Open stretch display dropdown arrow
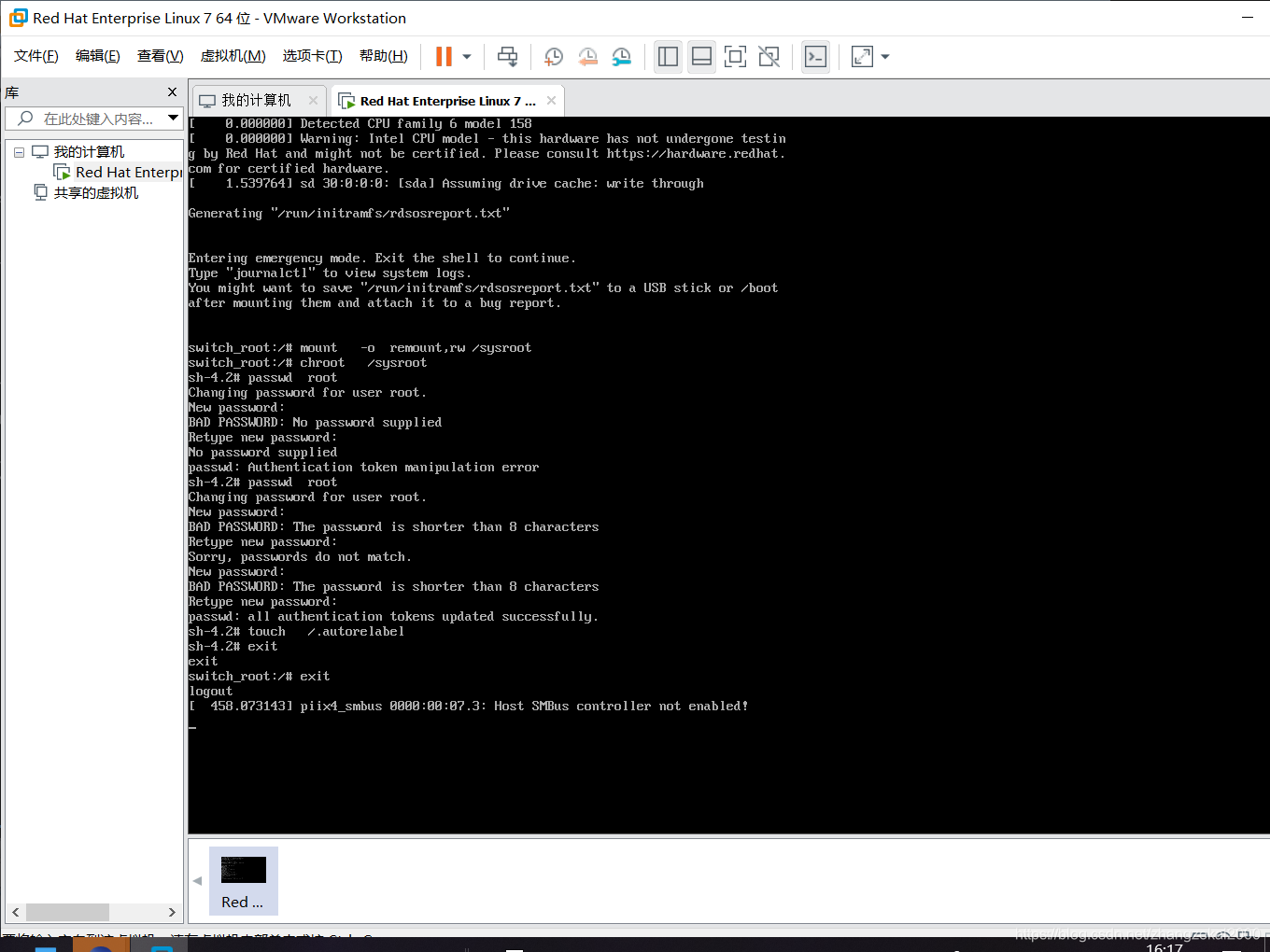The image size is (1270, 952). (x=885, y=57)
